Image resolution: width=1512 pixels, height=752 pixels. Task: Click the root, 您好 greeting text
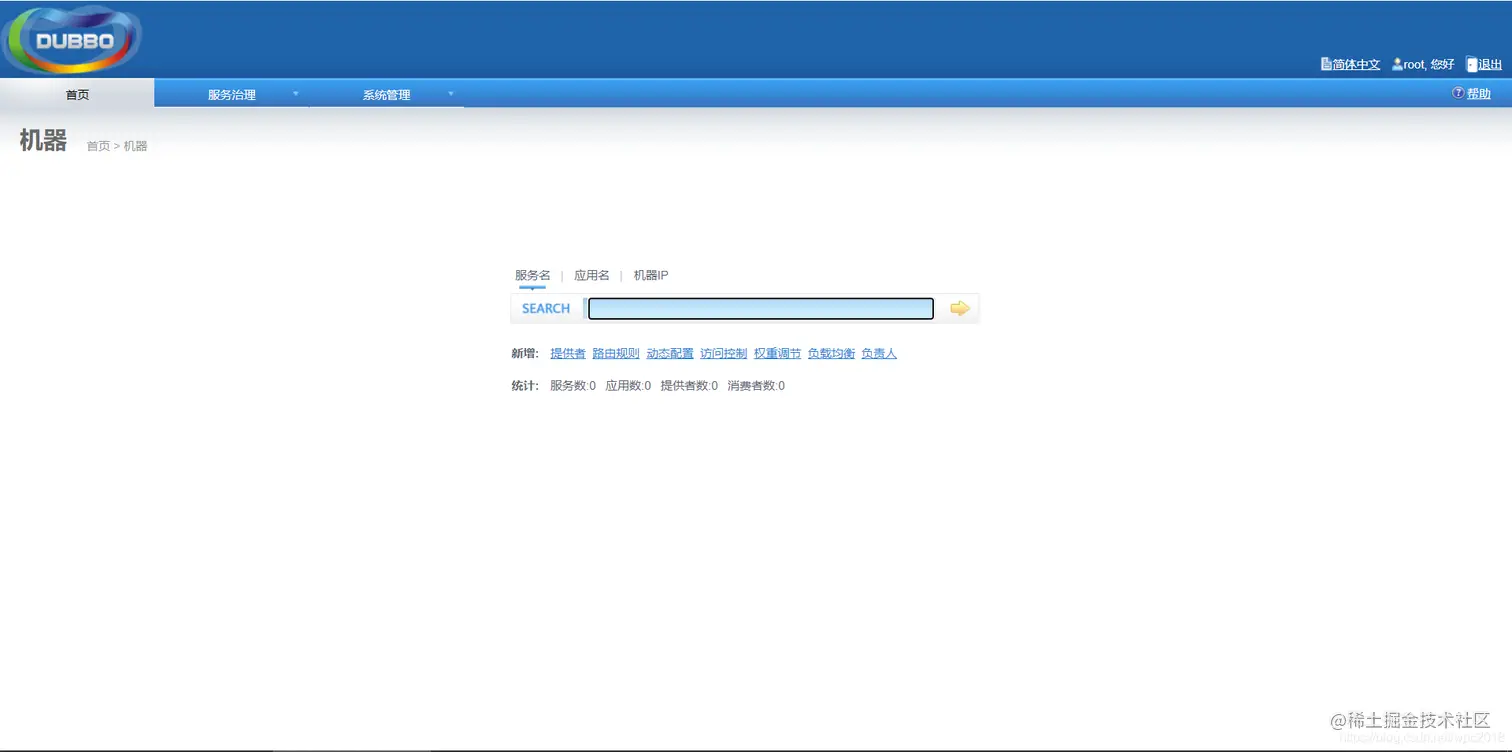1429,64
